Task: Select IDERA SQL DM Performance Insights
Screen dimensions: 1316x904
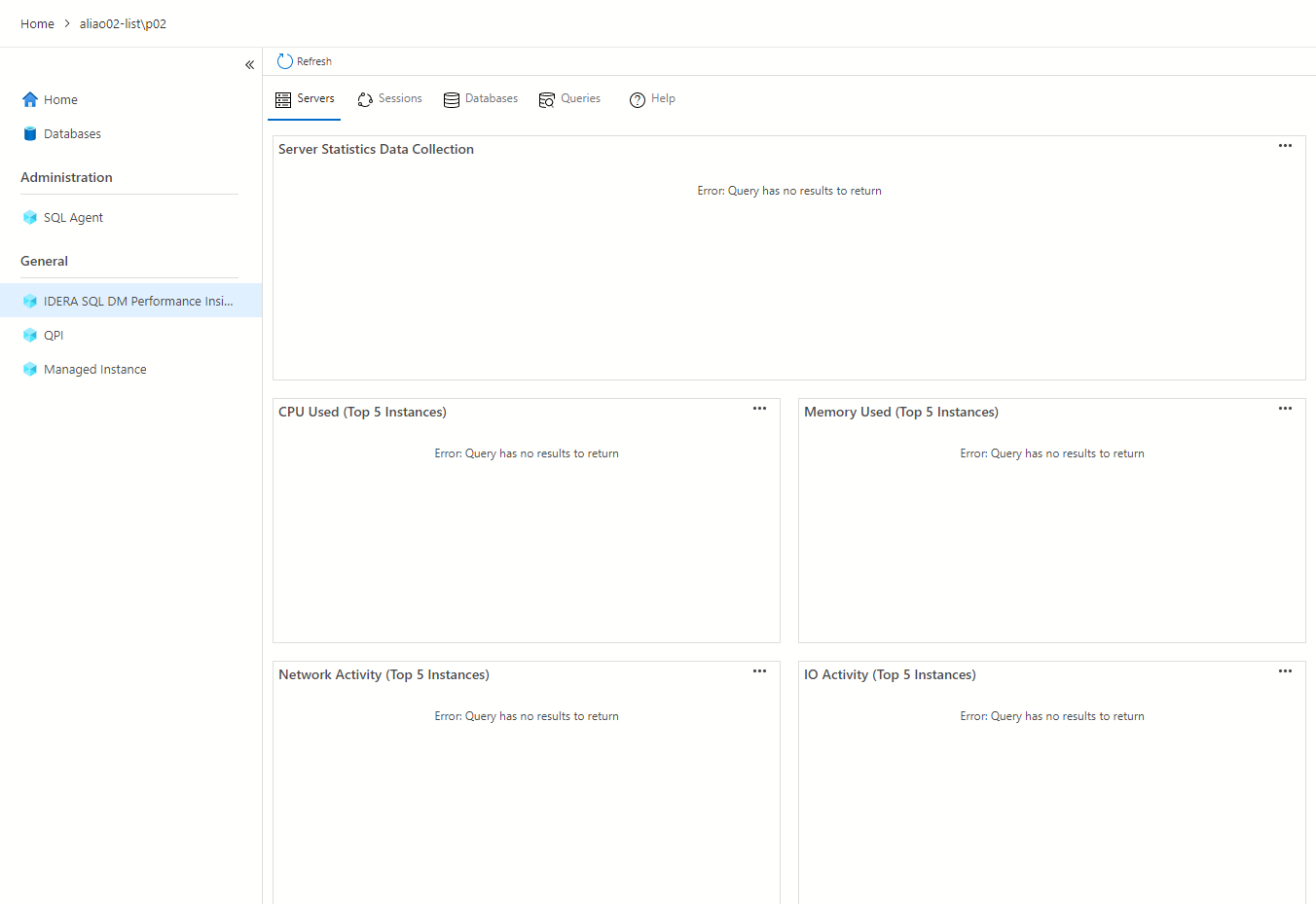Action: pyautogui.click(x=138, y=301)
